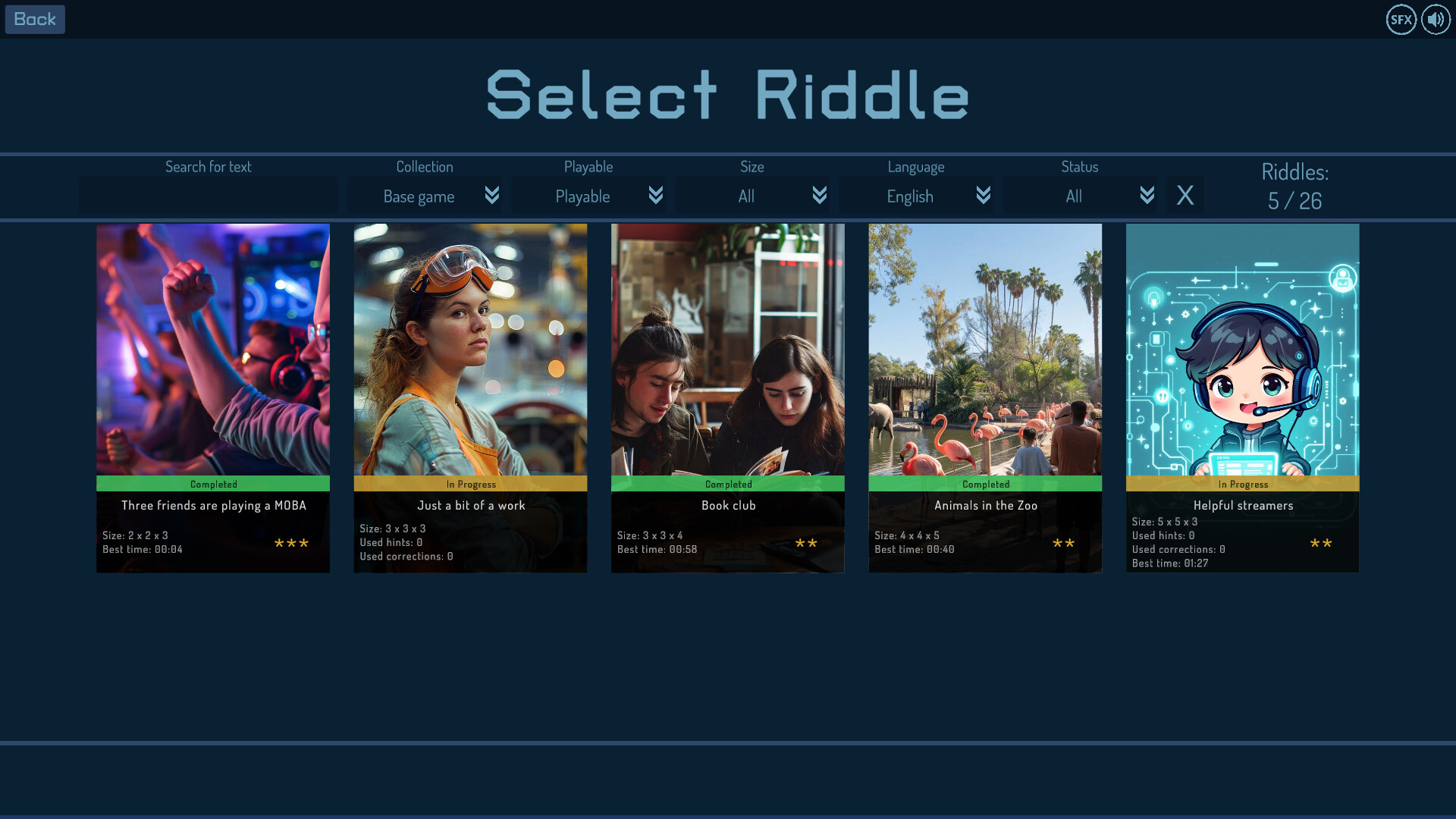1456x819 pixels.
Task: Click the three stars on MOBA riddle
Action: coord(291,543)
